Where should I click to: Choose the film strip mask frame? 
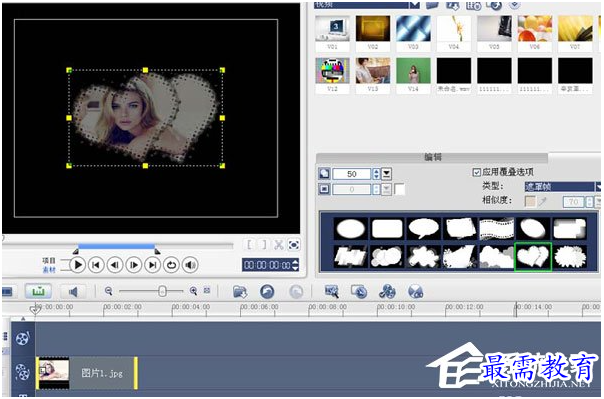497,228
